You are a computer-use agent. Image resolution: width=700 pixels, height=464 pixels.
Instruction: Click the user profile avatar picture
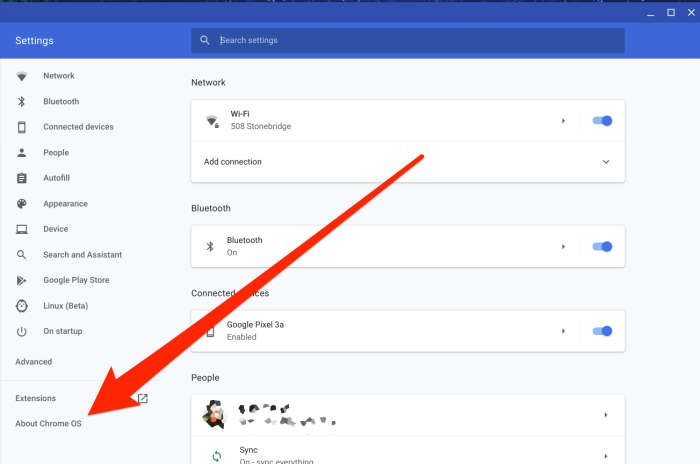point(214,414)
